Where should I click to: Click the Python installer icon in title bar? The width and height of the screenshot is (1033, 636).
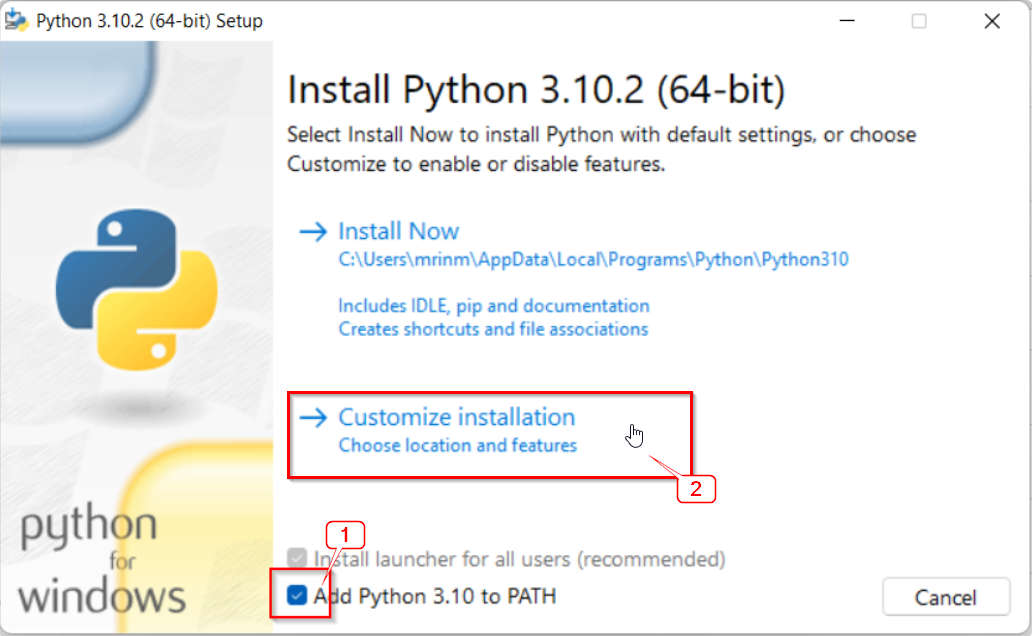16,21
